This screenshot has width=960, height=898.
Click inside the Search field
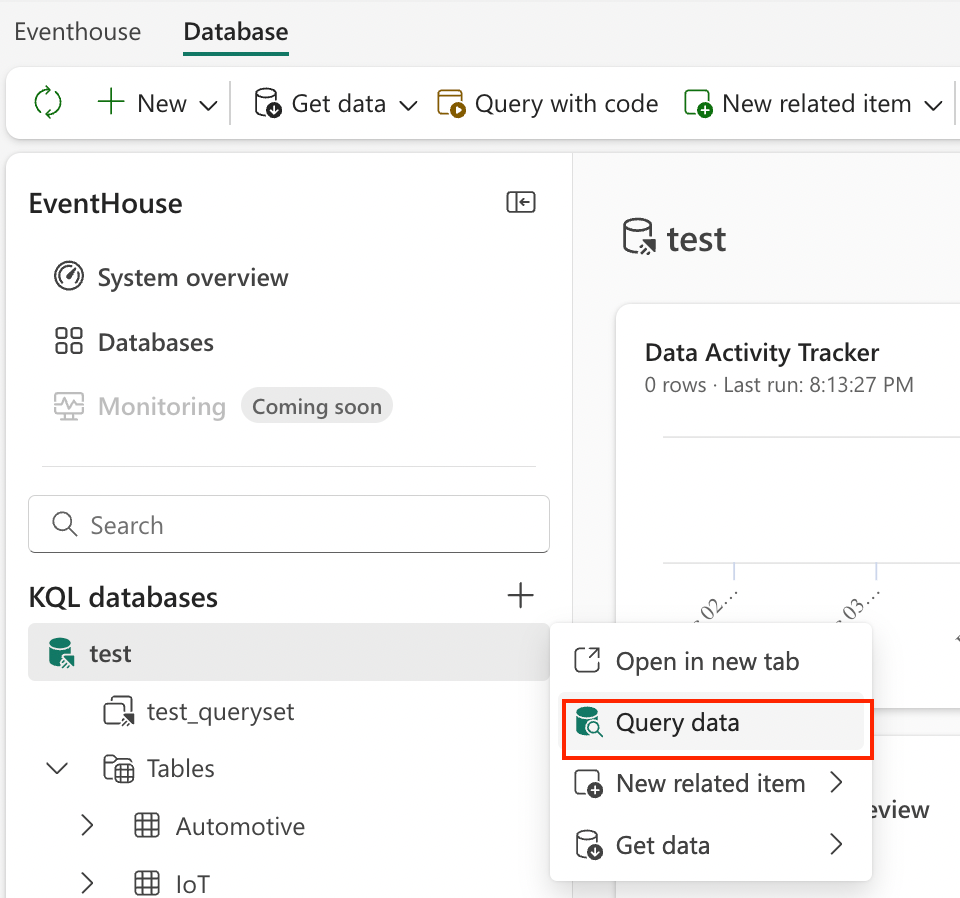point(289,525)
